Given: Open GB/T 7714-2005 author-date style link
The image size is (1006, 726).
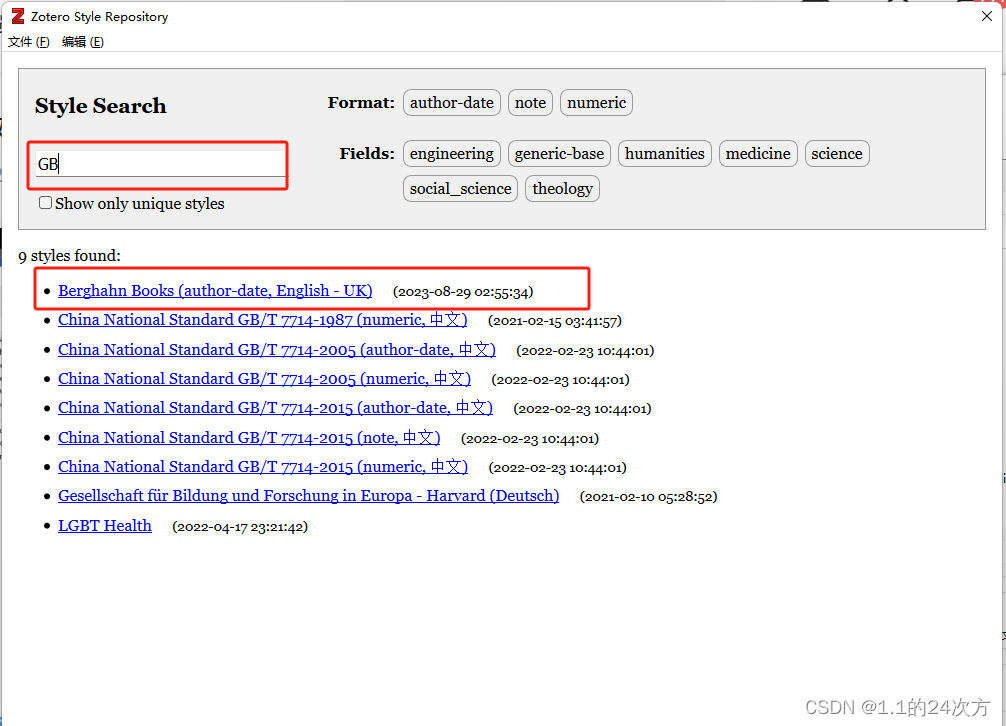Looking at the screenshot, I should [x=277, y=350].
